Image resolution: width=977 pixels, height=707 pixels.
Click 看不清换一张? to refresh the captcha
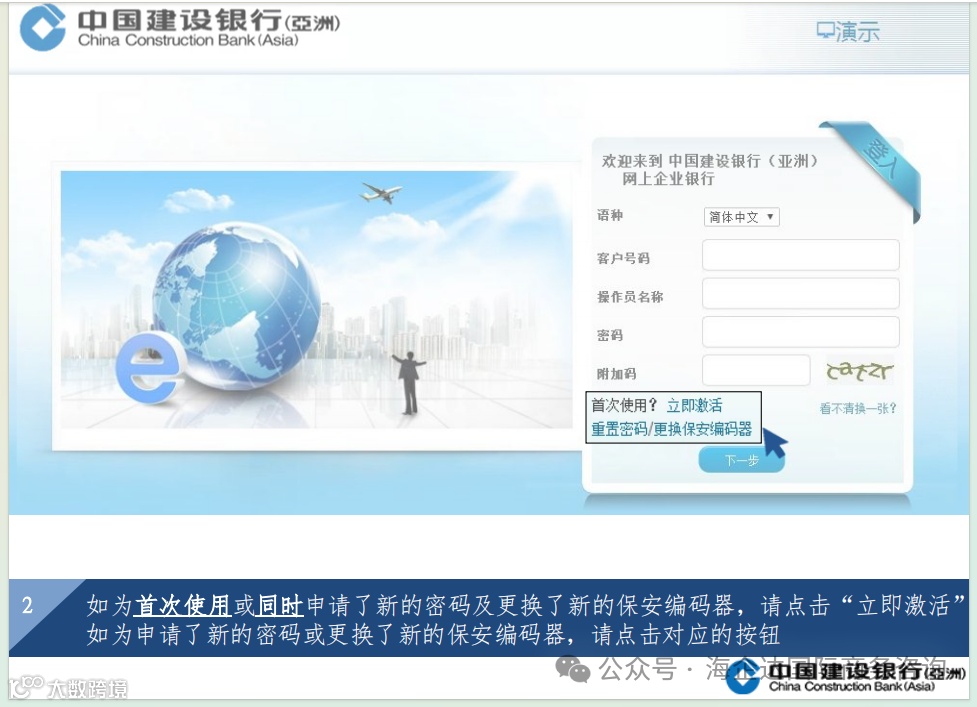[858, 409]
